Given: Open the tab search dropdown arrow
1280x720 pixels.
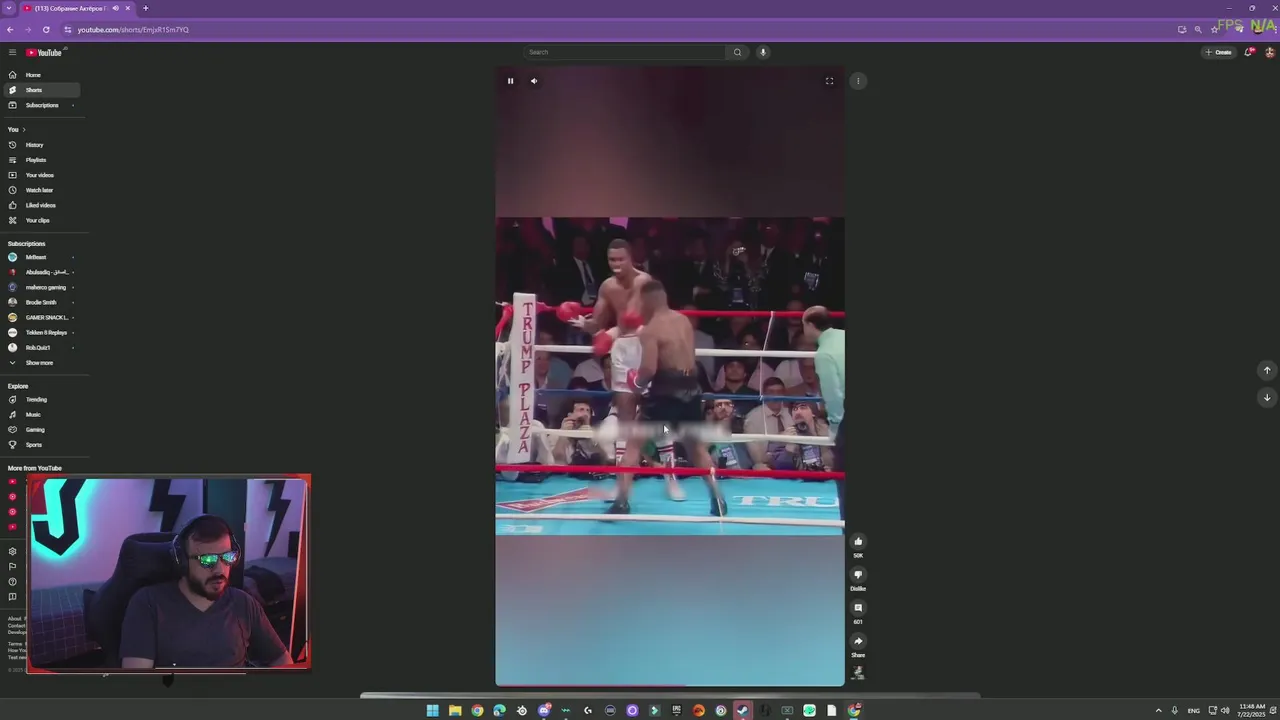Looking at the screenshot, I should point(9,8).
